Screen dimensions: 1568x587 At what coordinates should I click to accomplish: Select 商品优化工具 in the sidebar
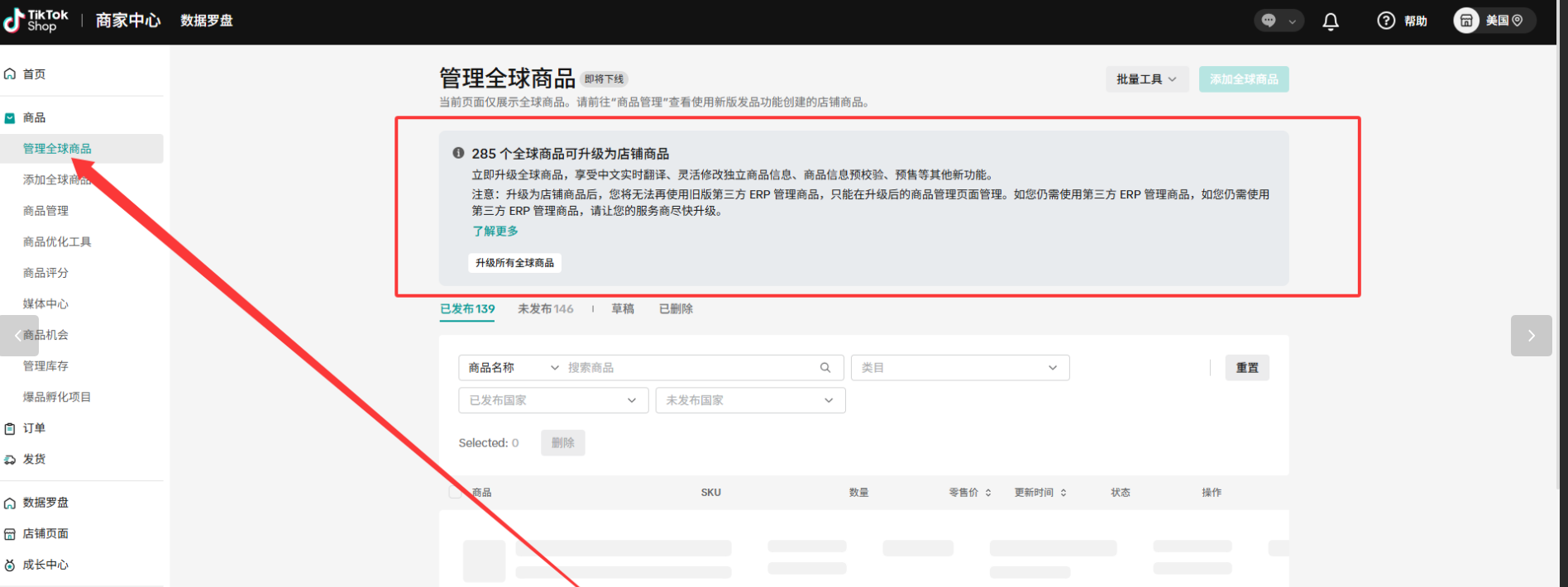[57, 242]
